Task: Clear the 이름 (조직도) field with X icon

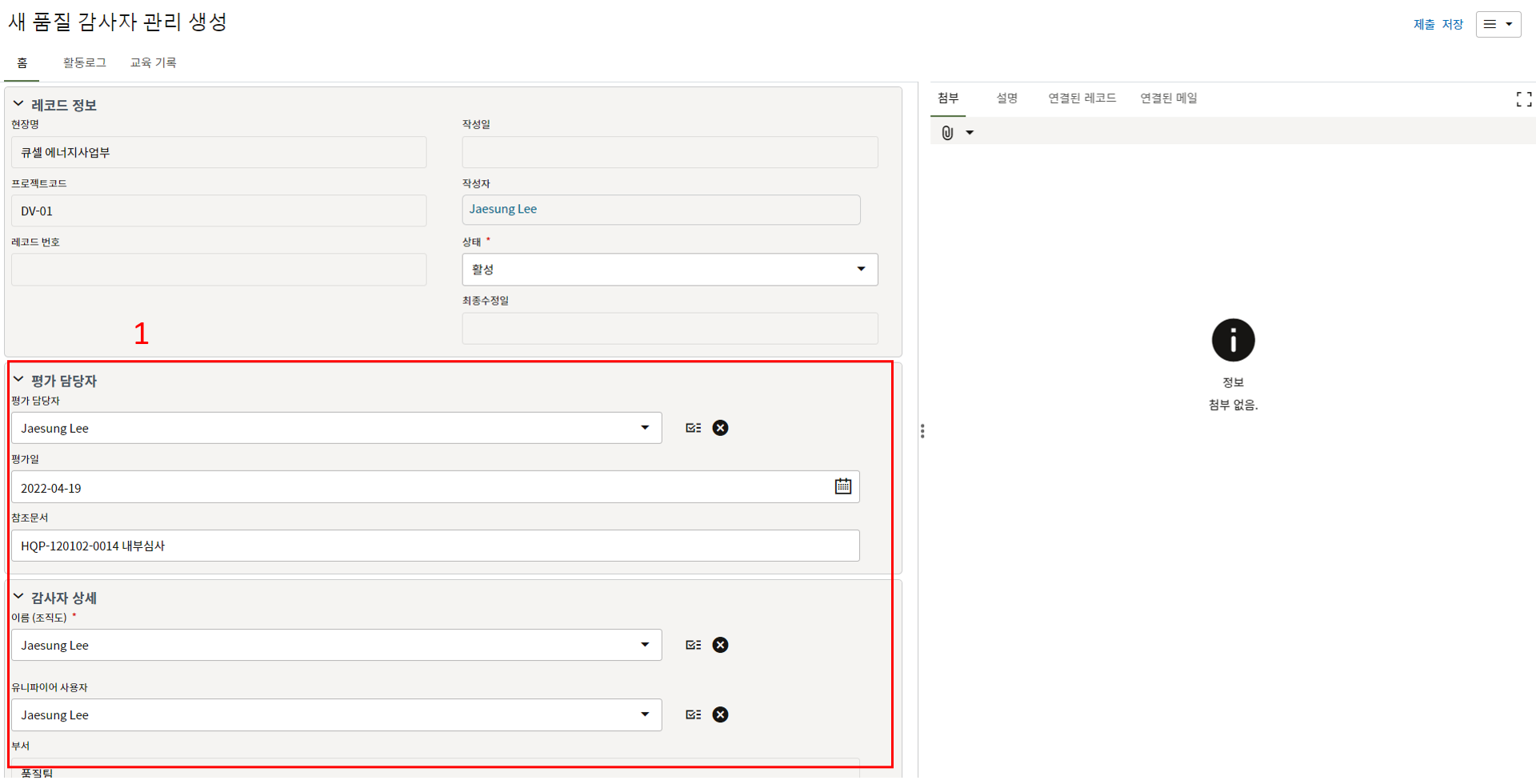Action: tap(720, 645)
